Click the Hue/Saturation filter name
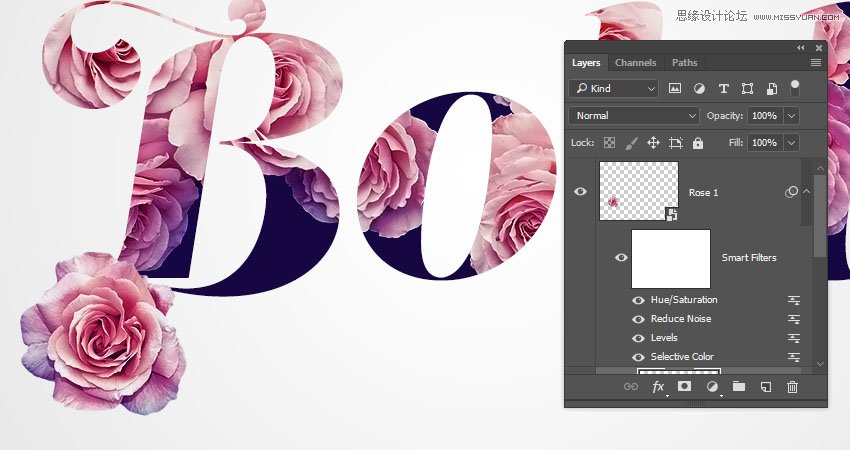The image size is (850, 450). 684,300
